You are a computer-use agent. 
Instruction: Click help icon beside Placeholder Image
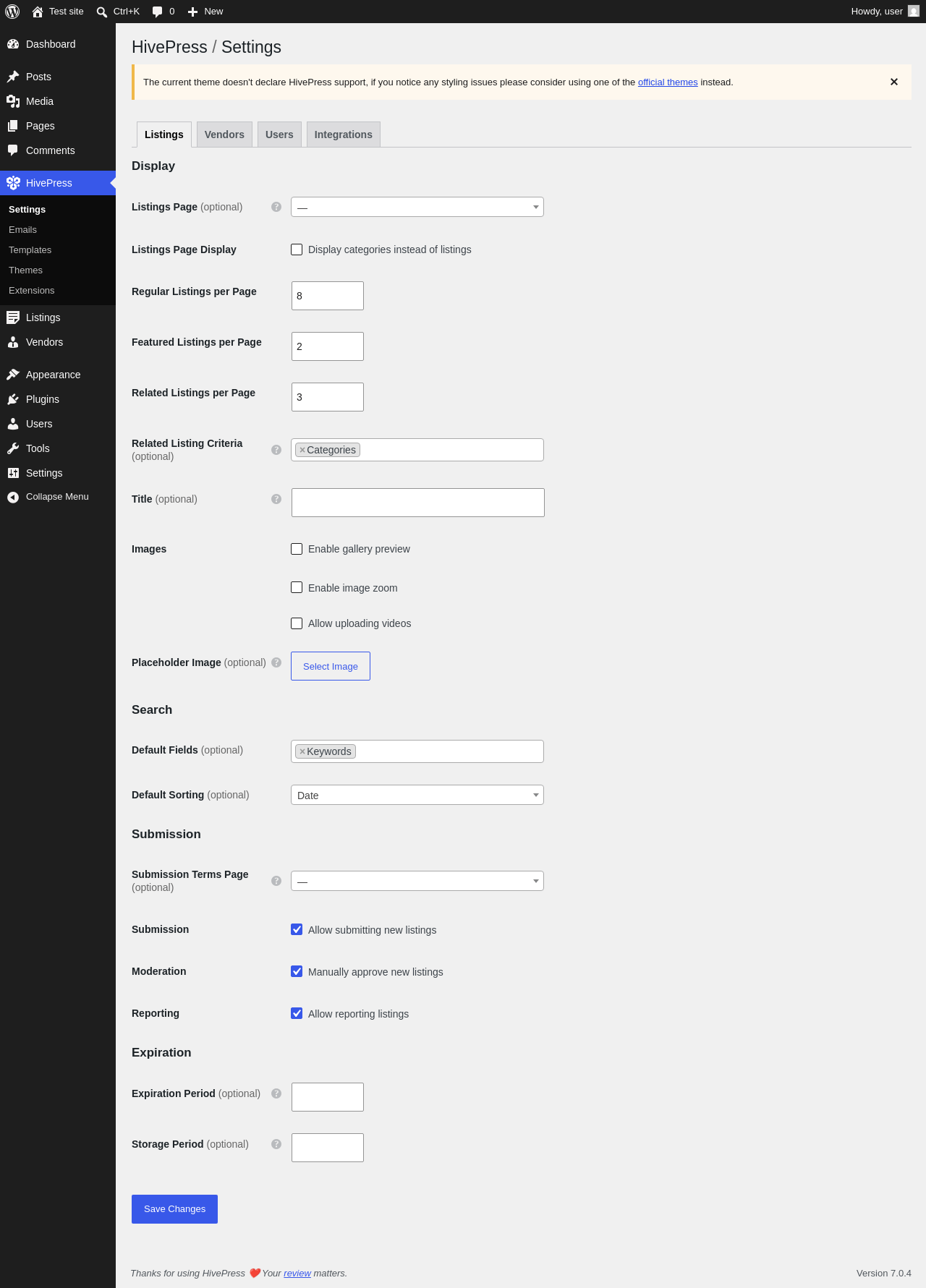pos(276,662)
